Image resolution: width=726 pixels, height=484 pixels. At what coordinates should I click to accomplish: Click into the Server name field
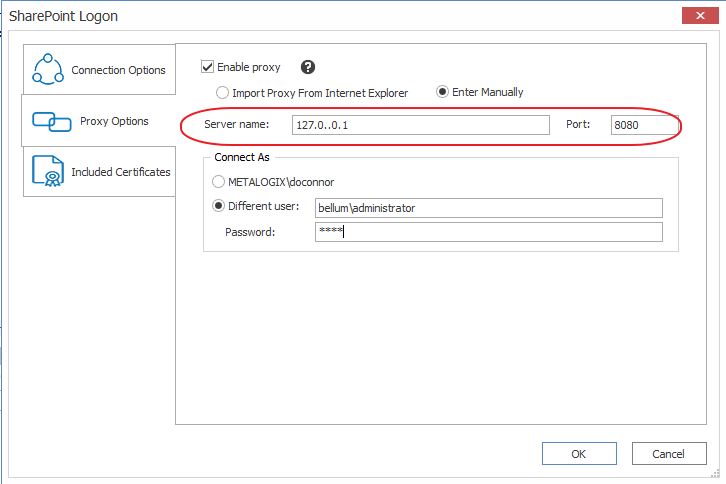click(420, 125)
